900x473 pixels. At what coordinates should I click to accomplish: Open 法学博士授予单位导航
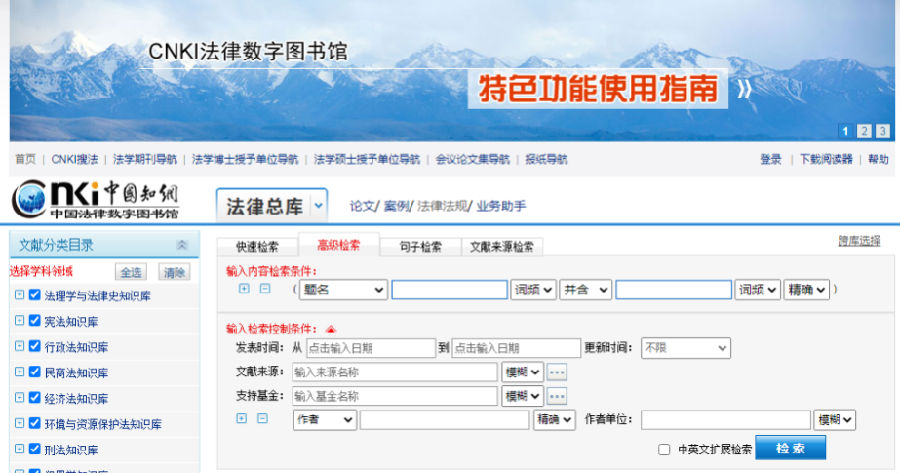(245, 159)
